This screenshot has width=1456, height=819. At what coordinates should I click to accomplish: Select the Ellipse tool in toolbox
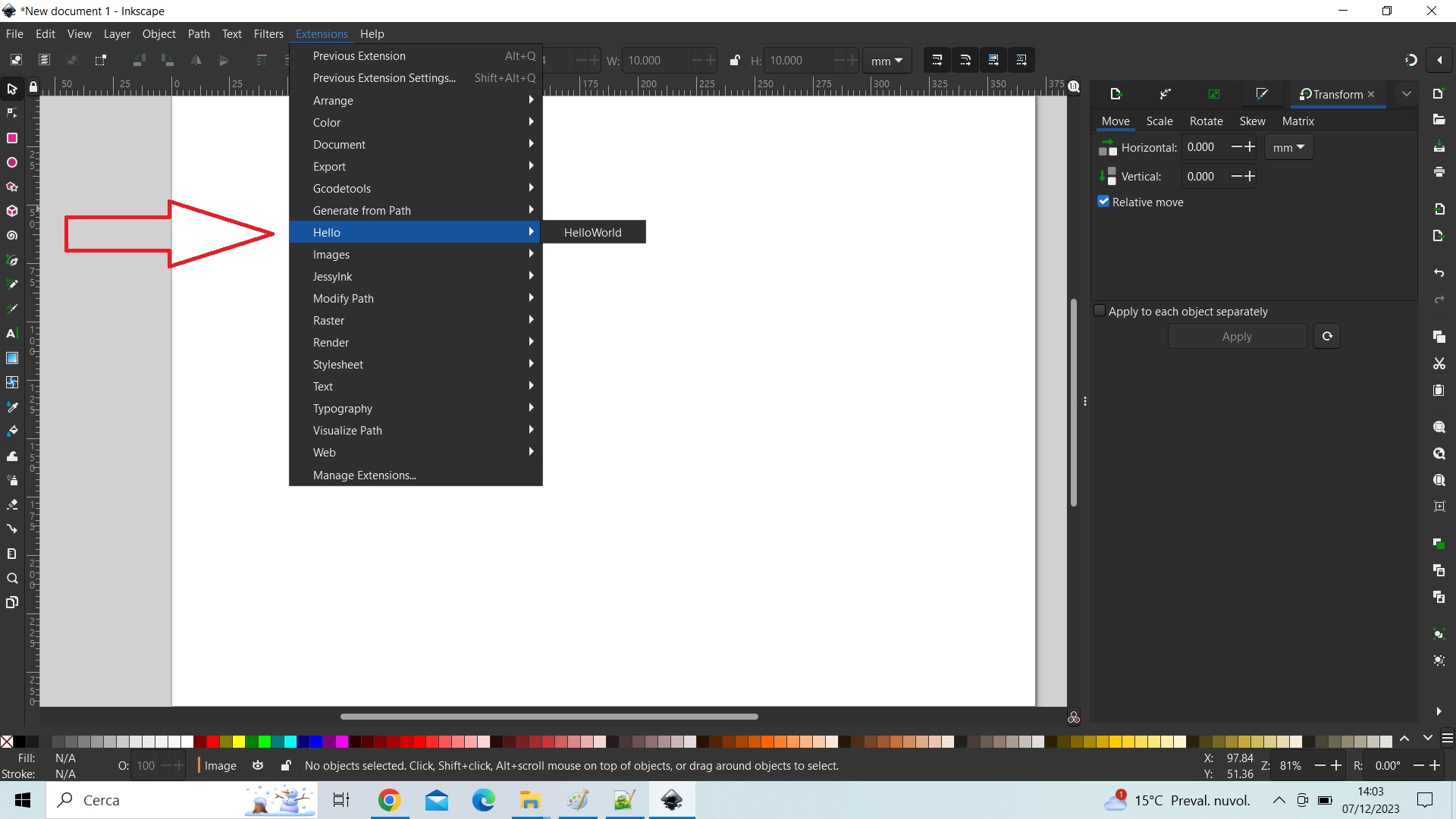12,162
